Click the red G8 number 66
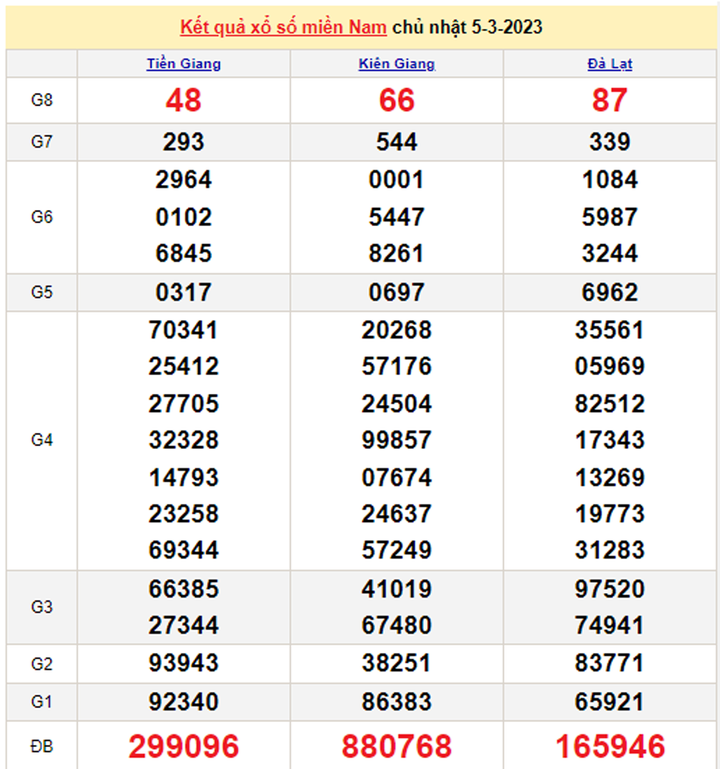 [x=397, y=100]
